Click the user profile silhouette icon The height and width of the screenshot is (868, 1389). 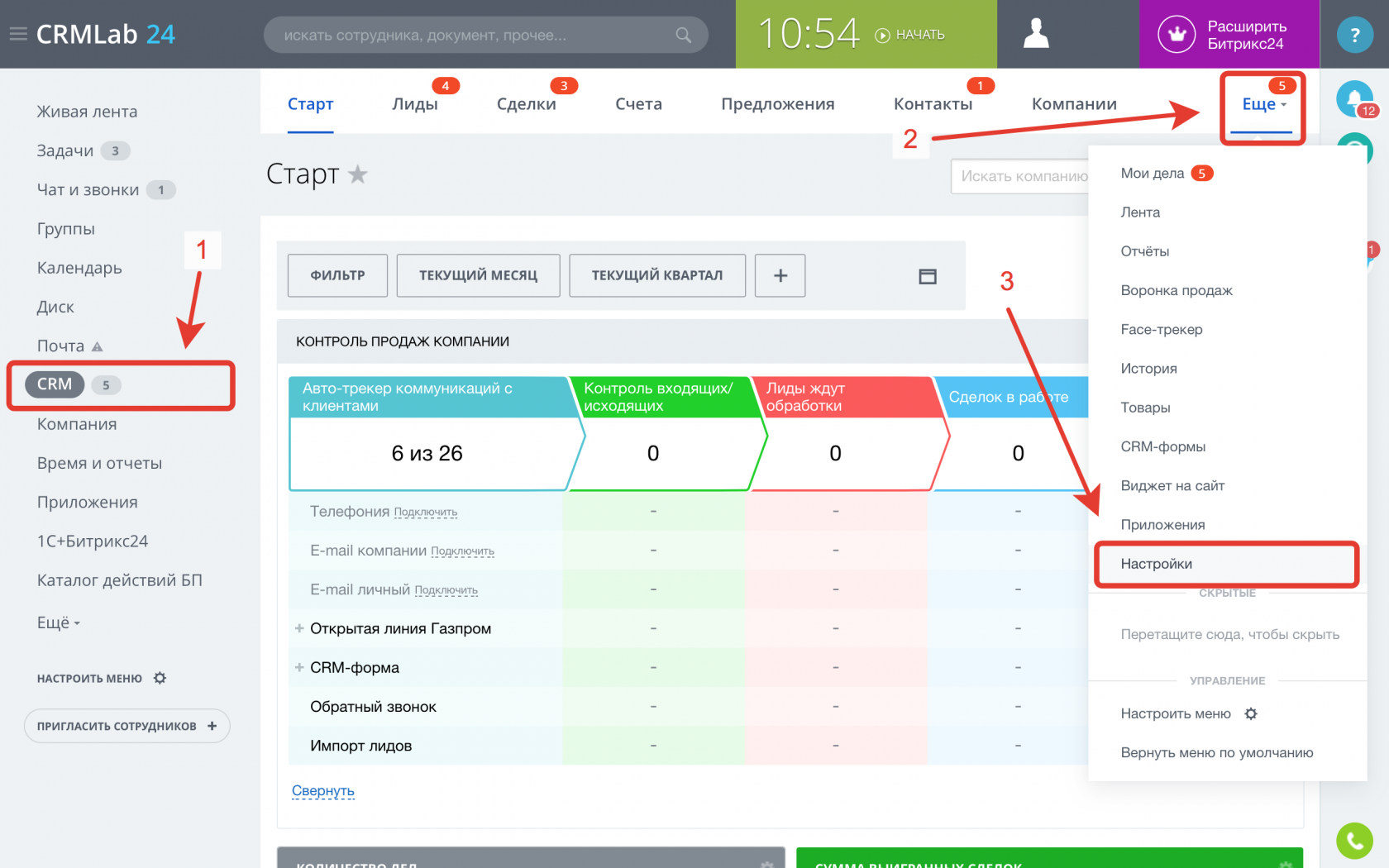pyautogui.click(x=1036, y=34)
